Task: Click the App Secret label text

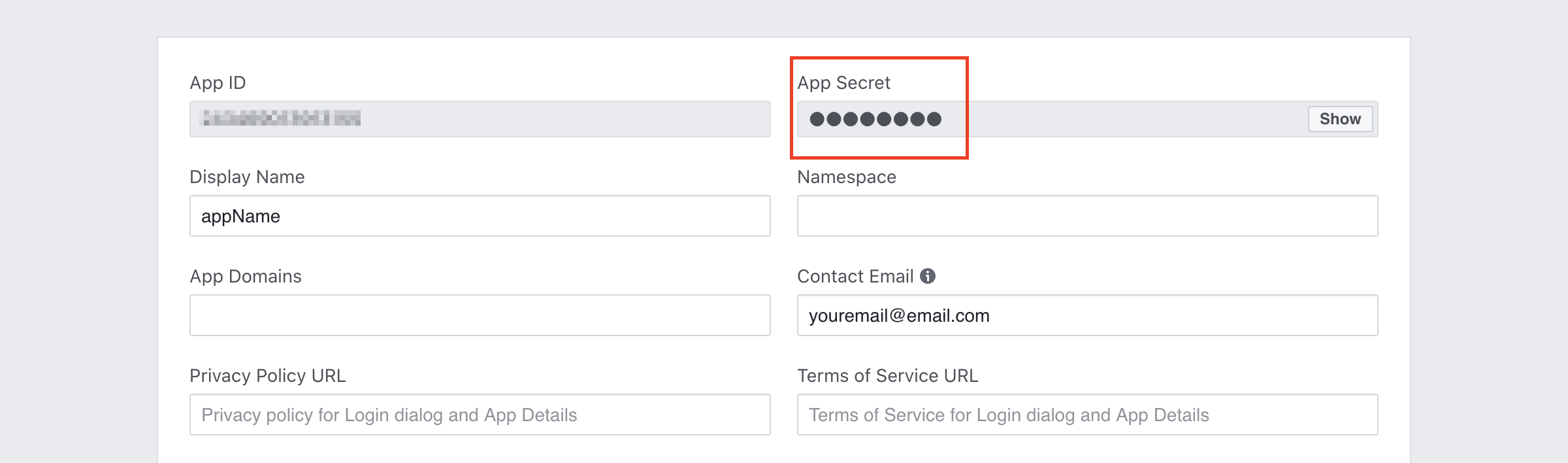Action: tap(843, 83)
